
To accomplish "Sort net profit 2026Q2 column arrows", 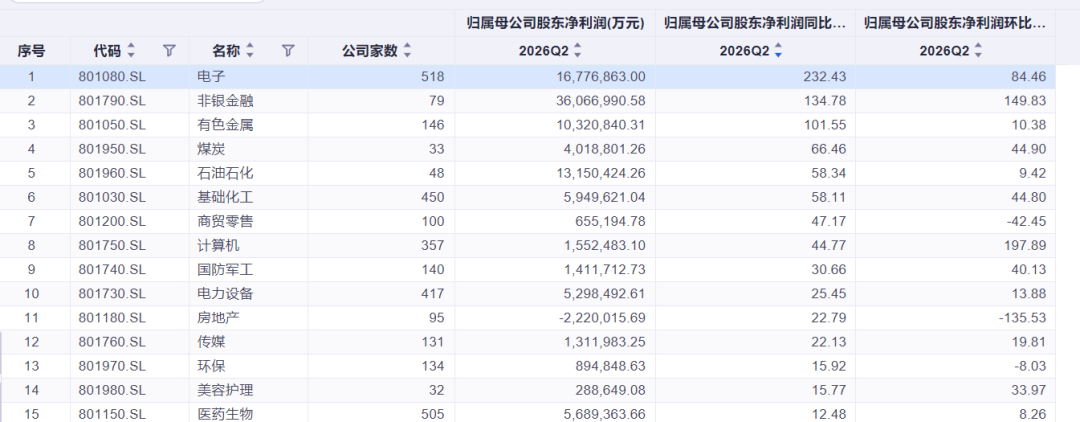I will [578, 50].
